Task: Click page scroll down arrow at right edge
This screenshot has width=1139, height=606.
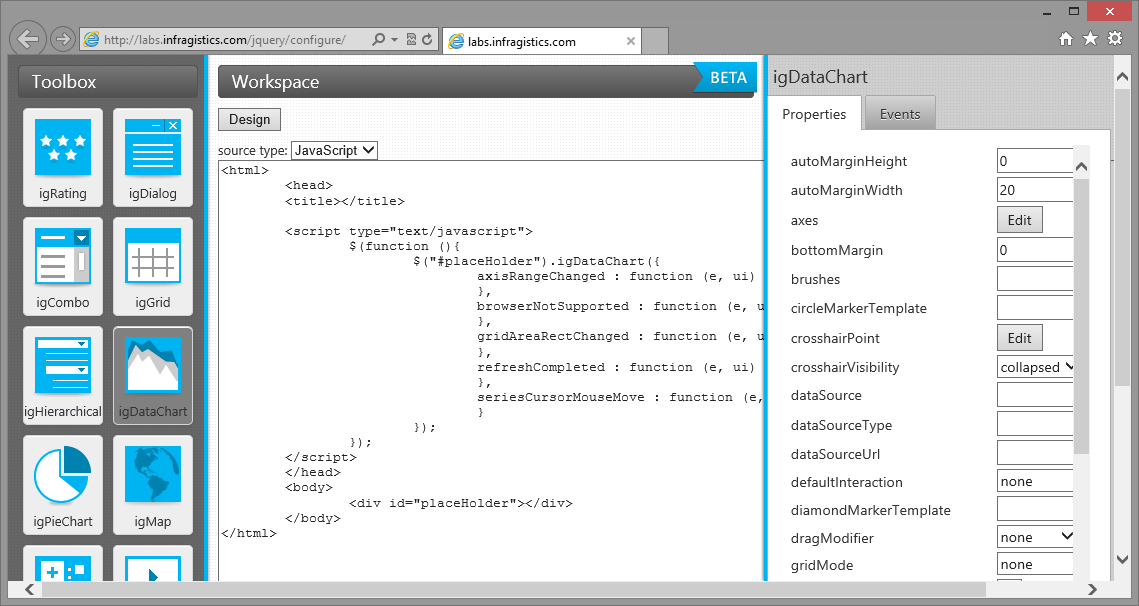Action: [1122, 559]
